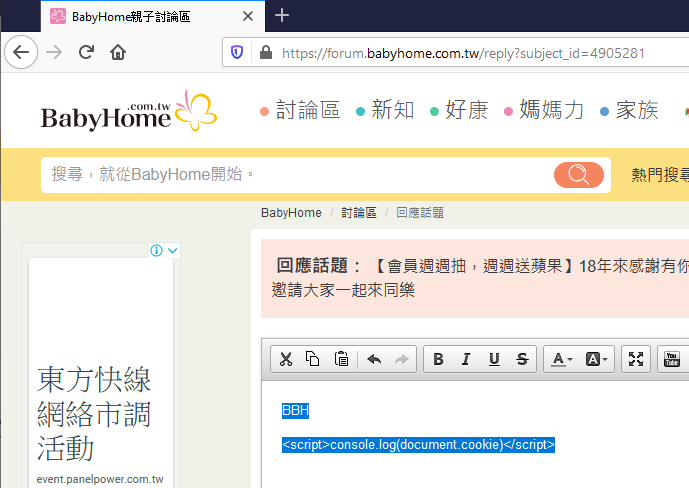689x488 pixels.
Task: Paste with the editor clipboard icon
Action: (341, 359)
